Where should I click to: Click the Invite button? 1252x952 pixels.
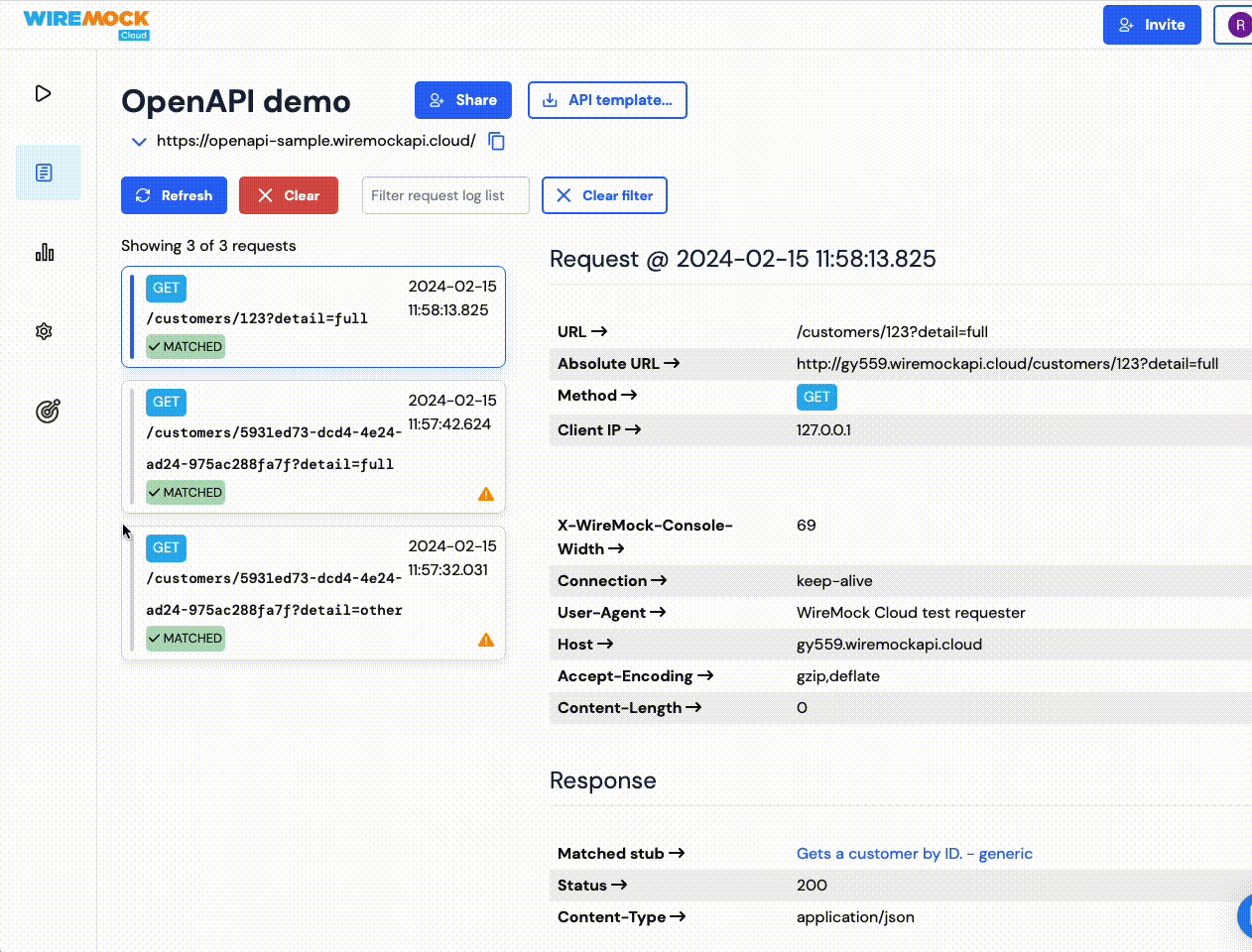point(1152,25)
